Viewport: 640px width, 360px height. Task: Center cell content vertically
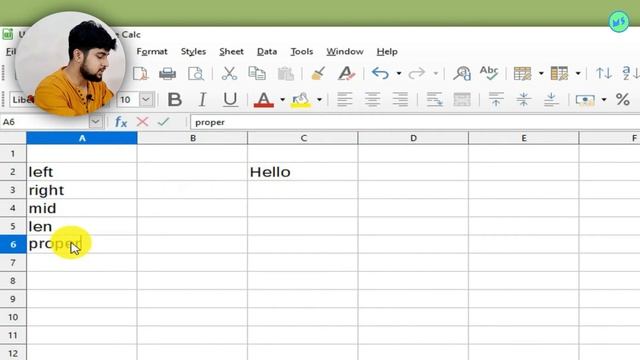tap(524, 100)
